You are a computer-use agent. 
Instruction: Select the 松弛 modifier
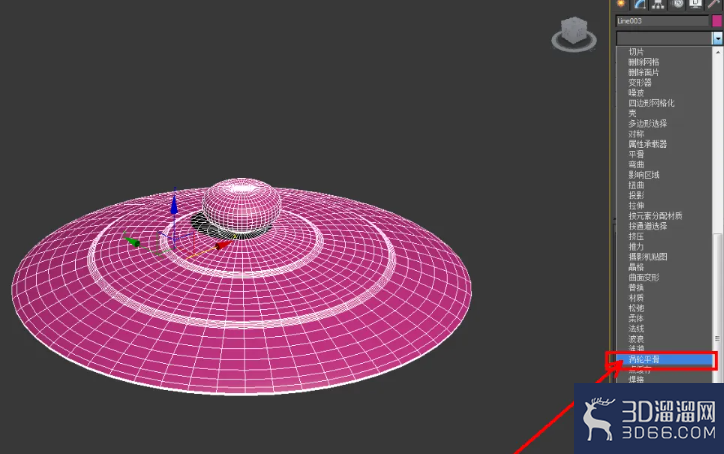pos(636,308)
